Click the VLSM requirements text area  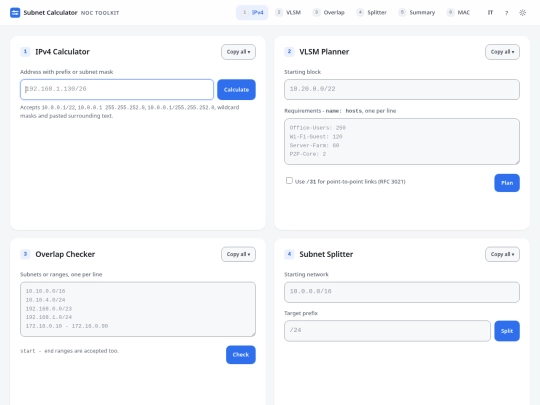coord(402,142)
